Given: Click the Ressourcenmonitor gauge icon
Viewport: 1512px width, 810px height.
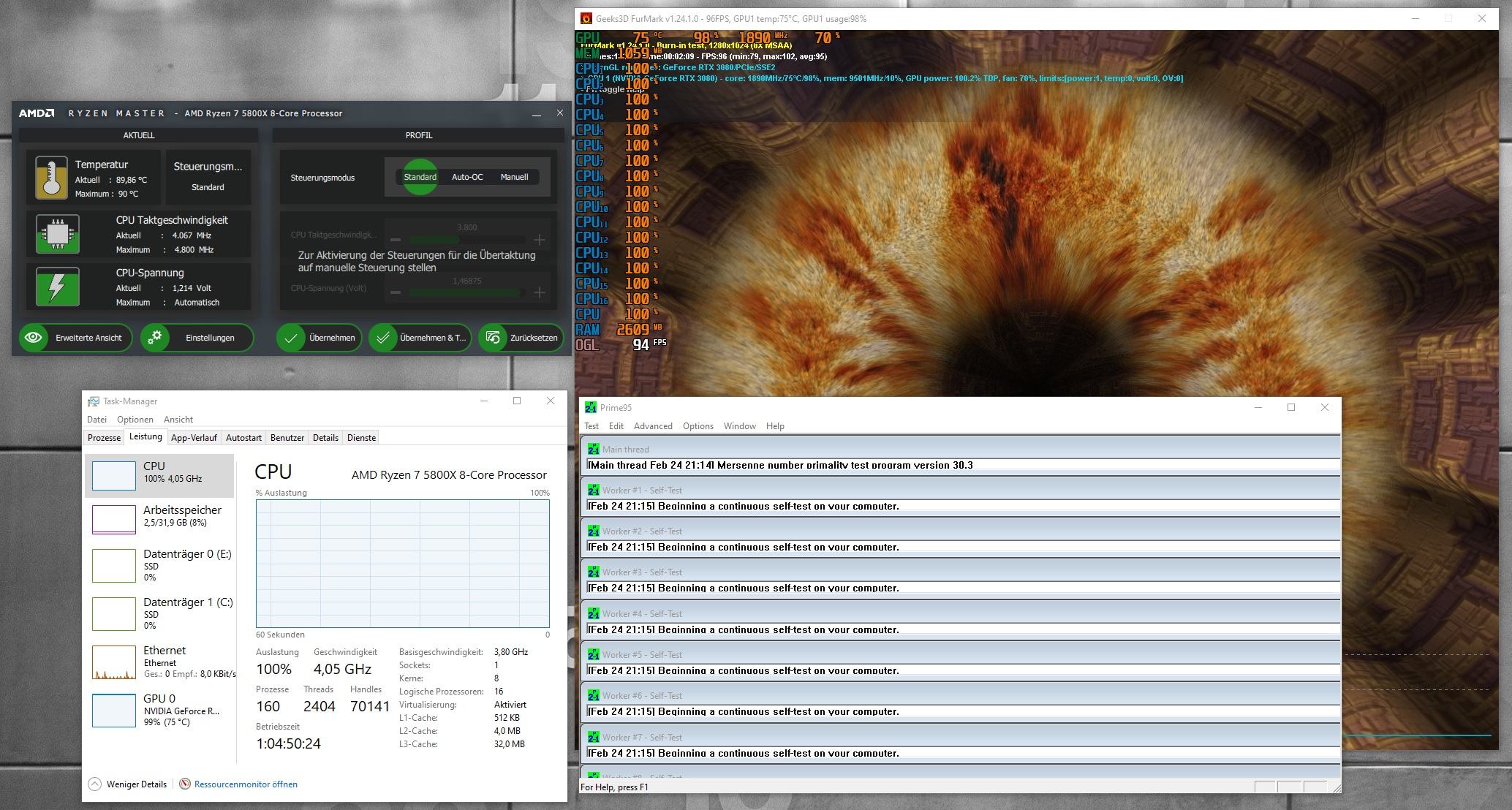Looking at the screenshot, I should point(185,784).
